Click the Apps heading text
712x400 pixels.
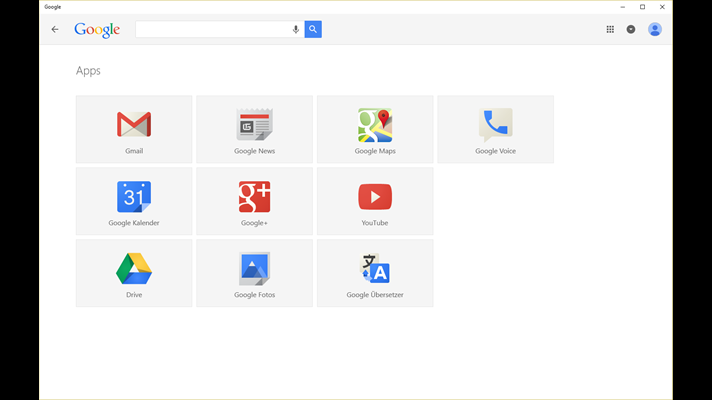point(88,71)
